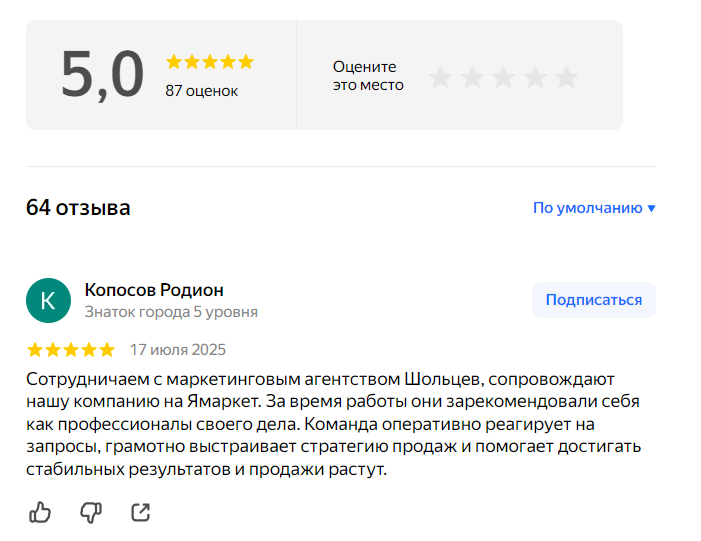This screenshot has width=701, height=541.
Task: Rate this place two stars
Action: pyautogui.click(x=472, y=77)
